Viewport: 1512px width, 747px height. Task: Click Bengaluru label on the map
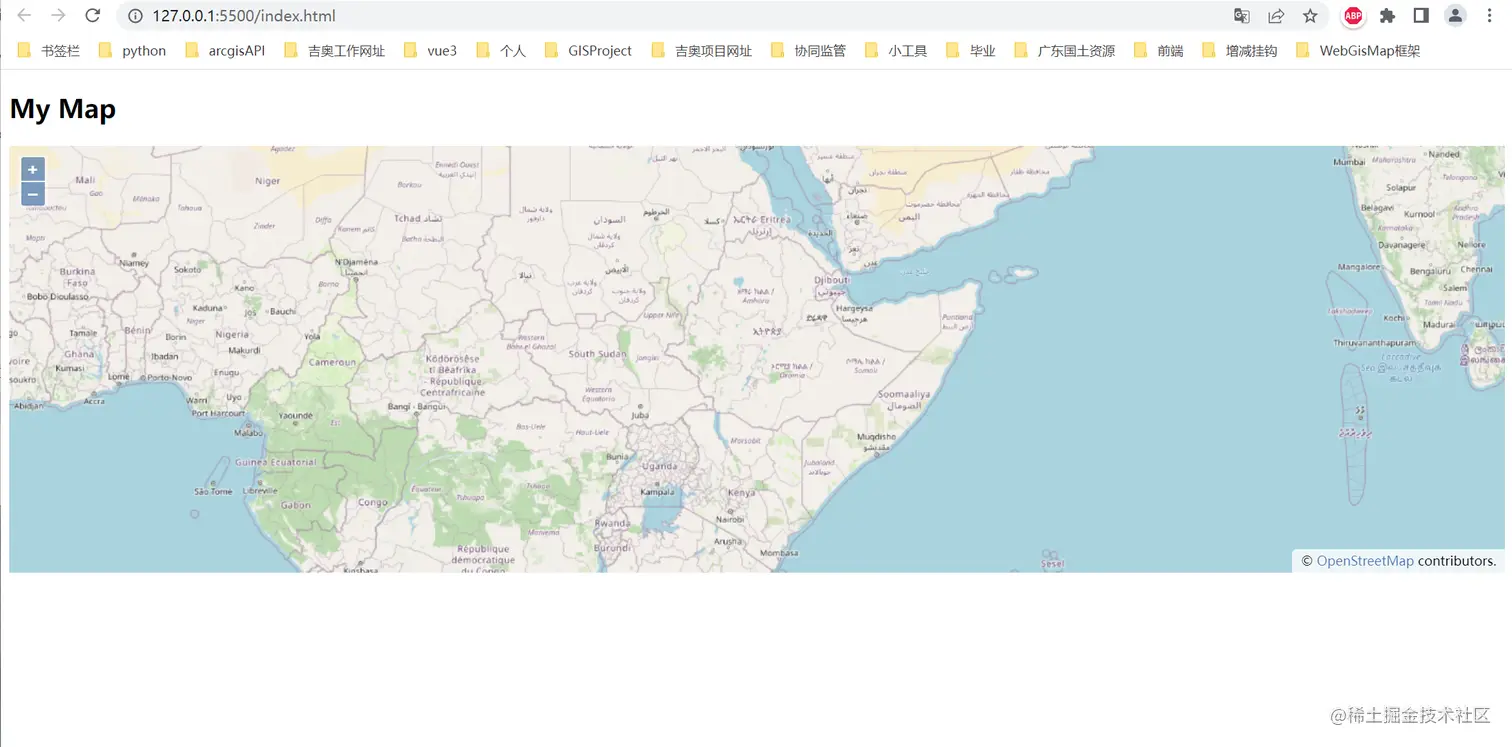(x=1429, y=271)
